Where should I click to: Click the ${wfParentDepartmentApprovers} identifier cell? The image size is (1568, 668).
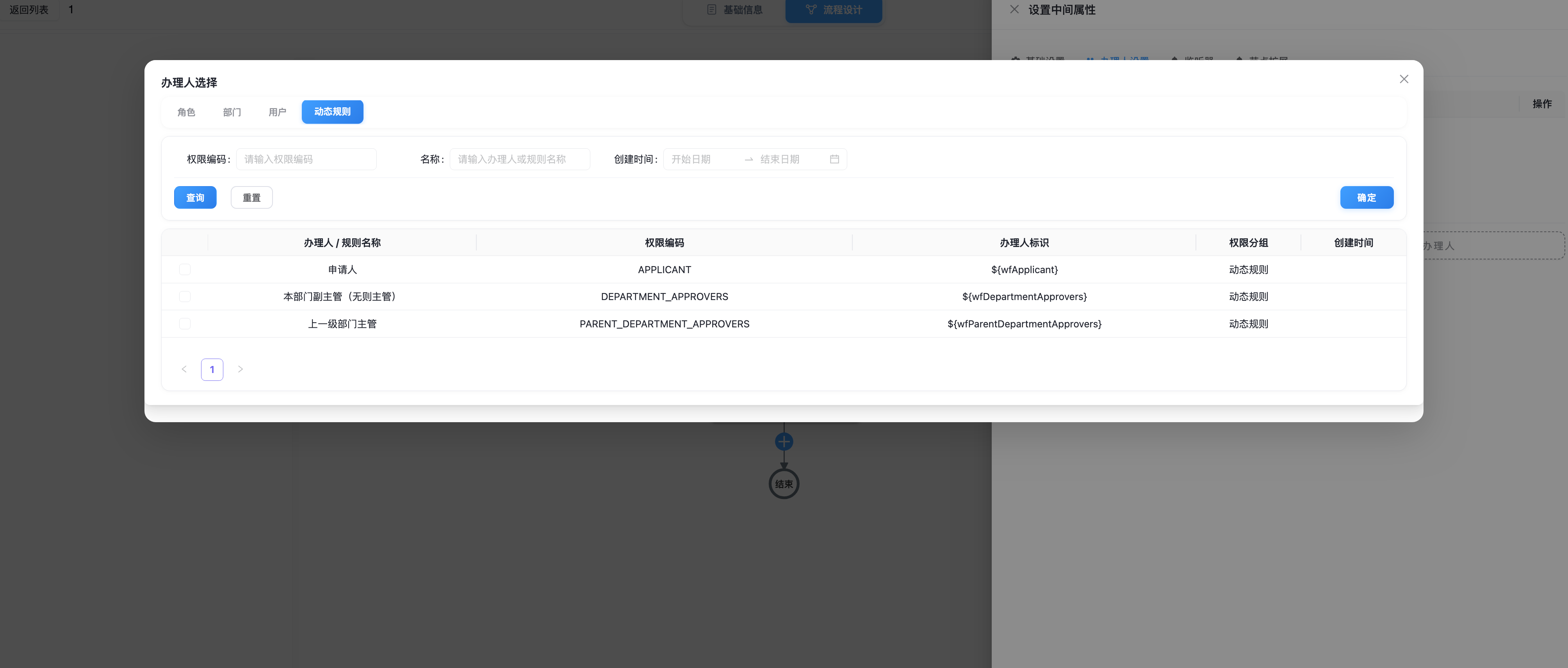(1025, 323)
